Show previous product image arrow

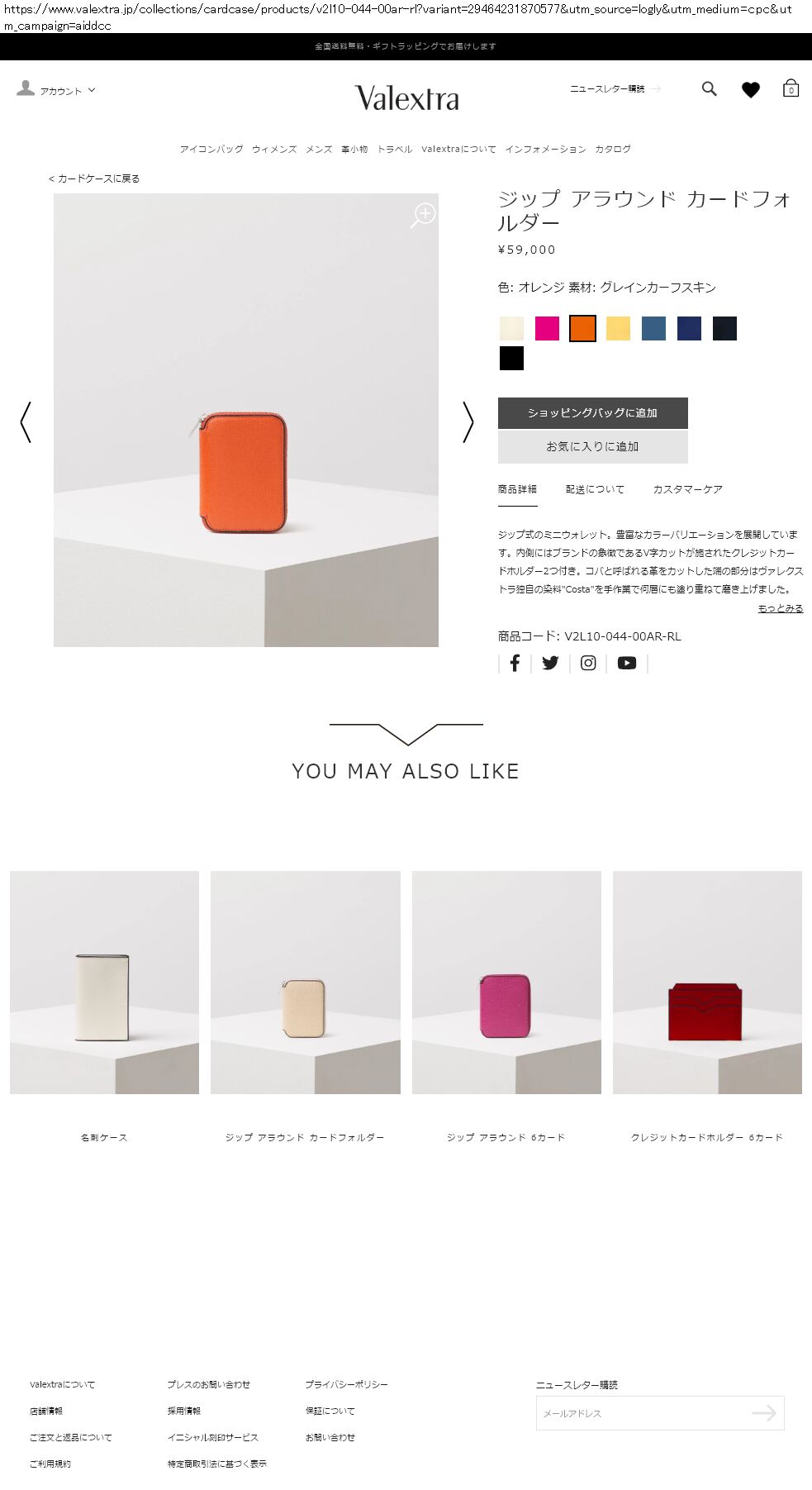(26, 422)
